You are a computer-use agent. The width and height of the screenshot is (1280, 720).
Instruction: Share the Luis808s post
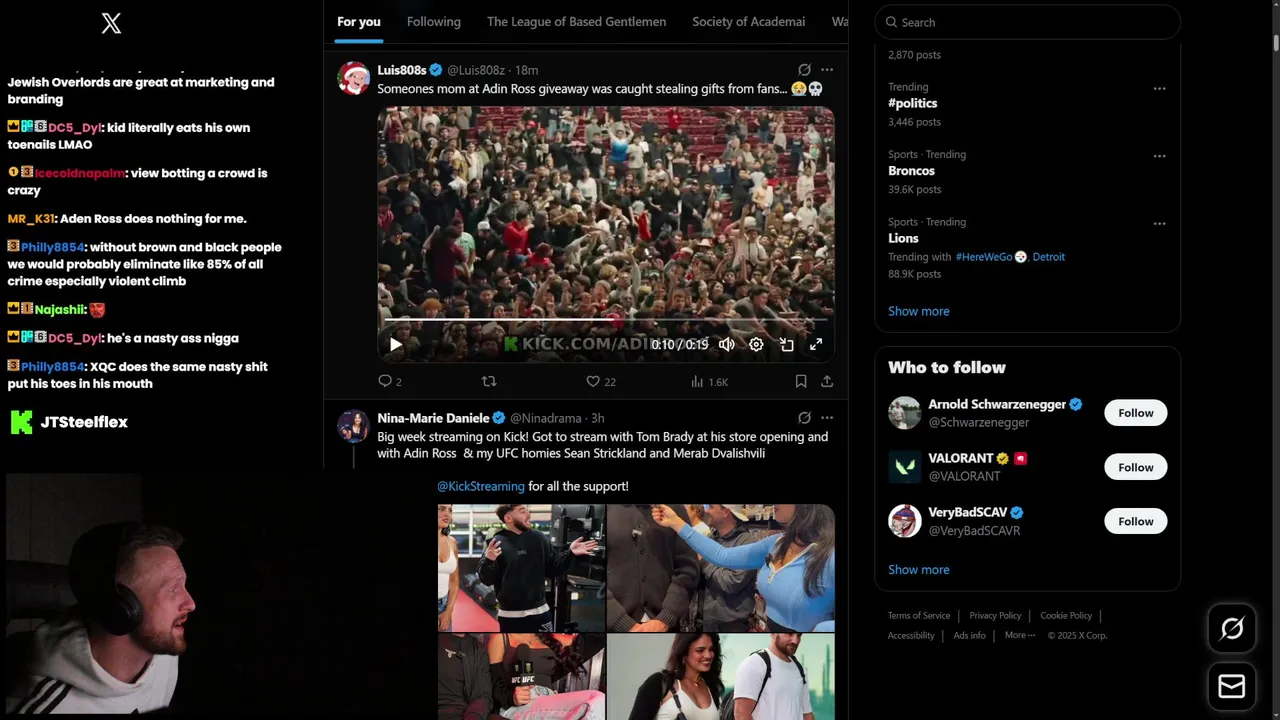(827, 381)
